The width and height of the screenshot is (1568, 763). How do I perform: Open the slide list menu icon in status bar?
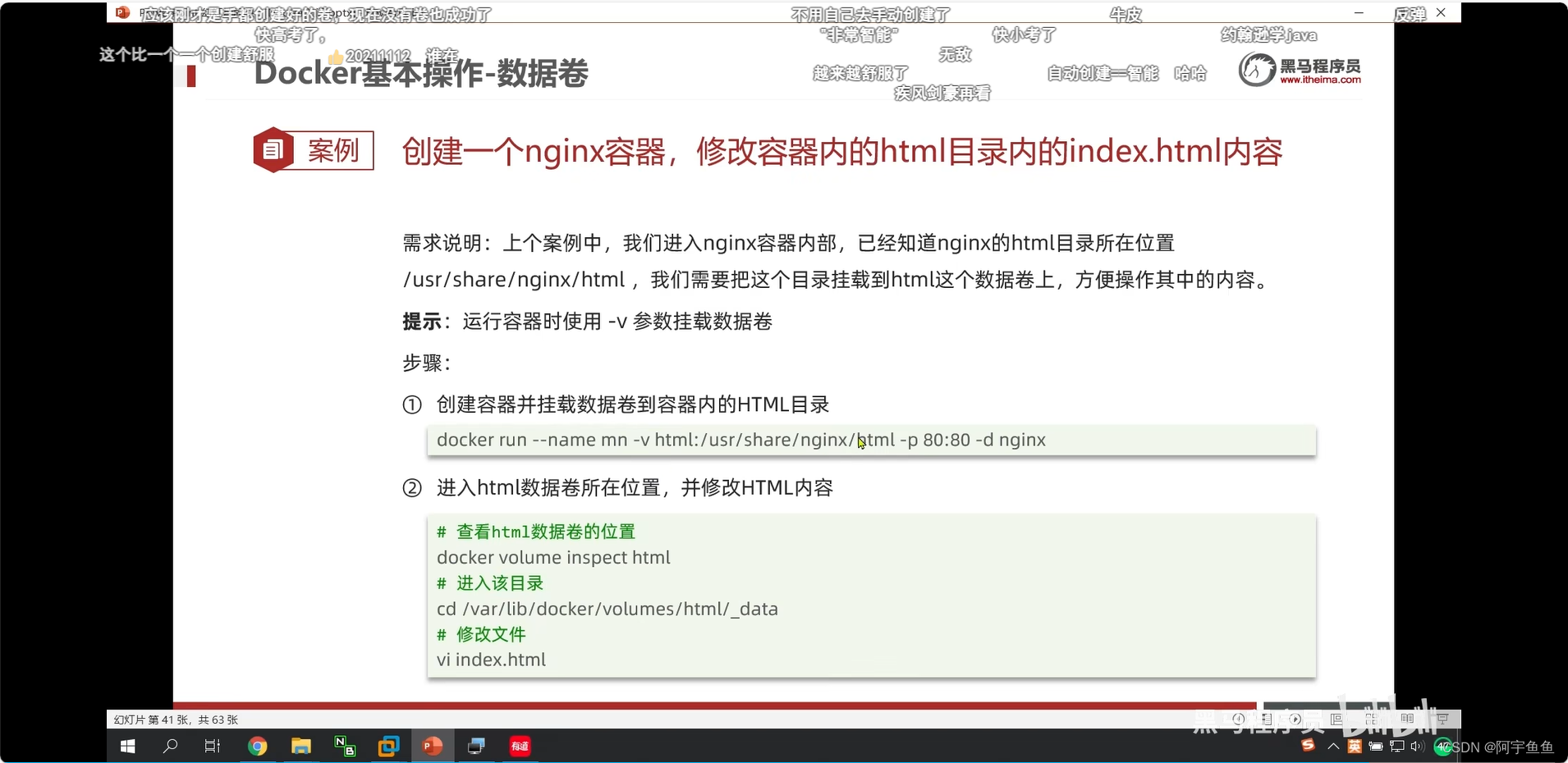(1267, 719)
